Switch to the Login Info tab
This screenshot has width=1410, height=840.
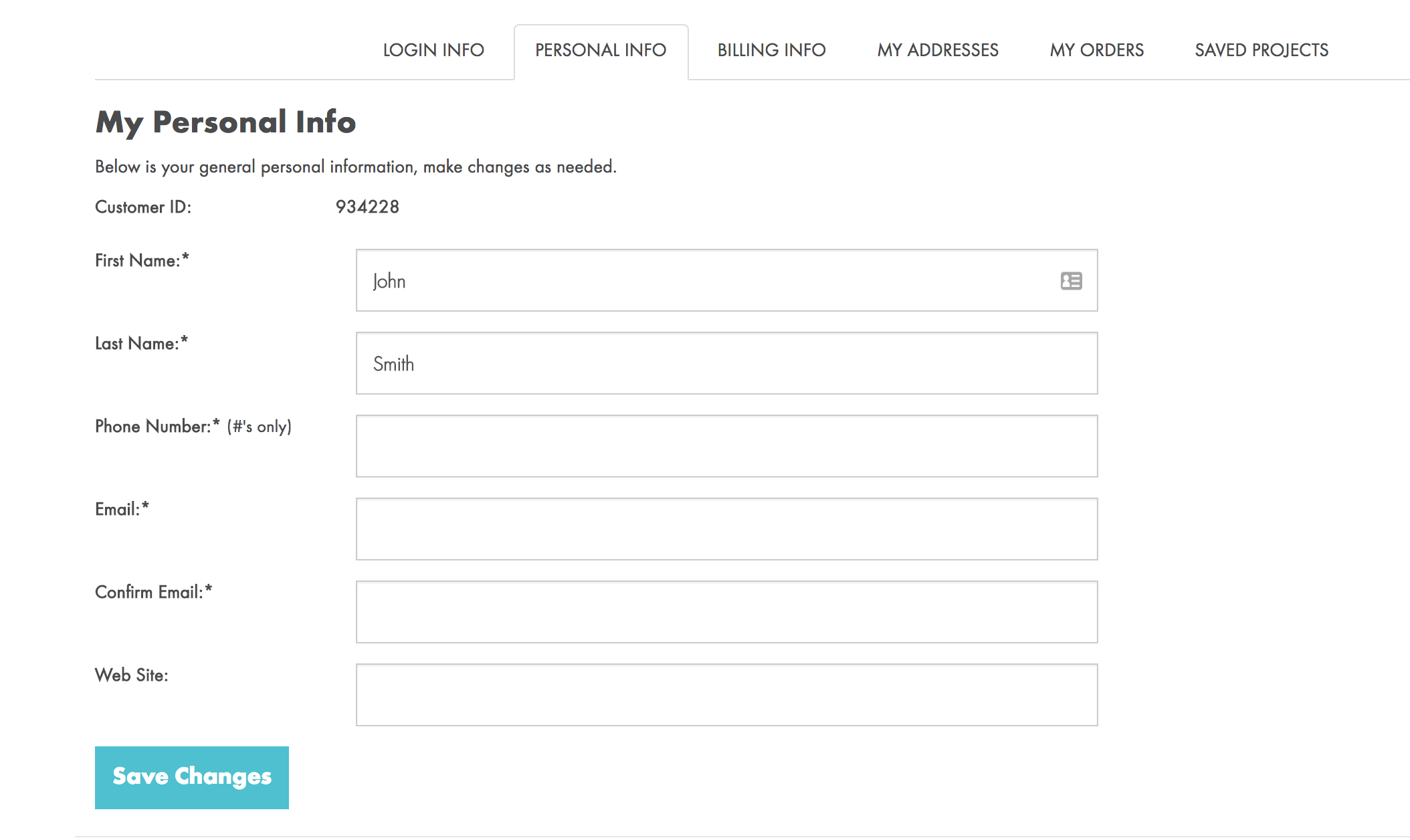click(433, 50)
